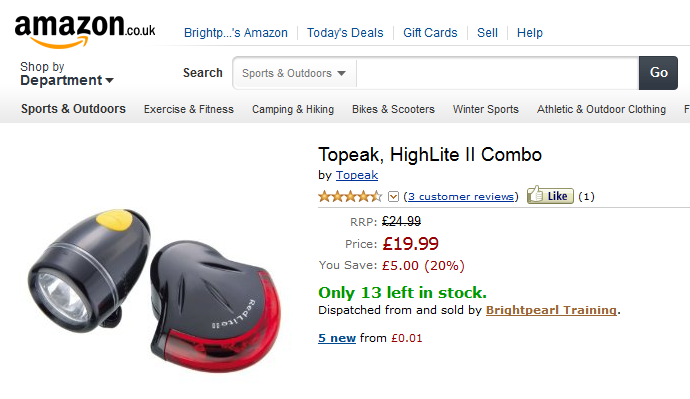Expand the Shop by Department menu
Viewport: 690px width, 399px height.
(67, 73)
